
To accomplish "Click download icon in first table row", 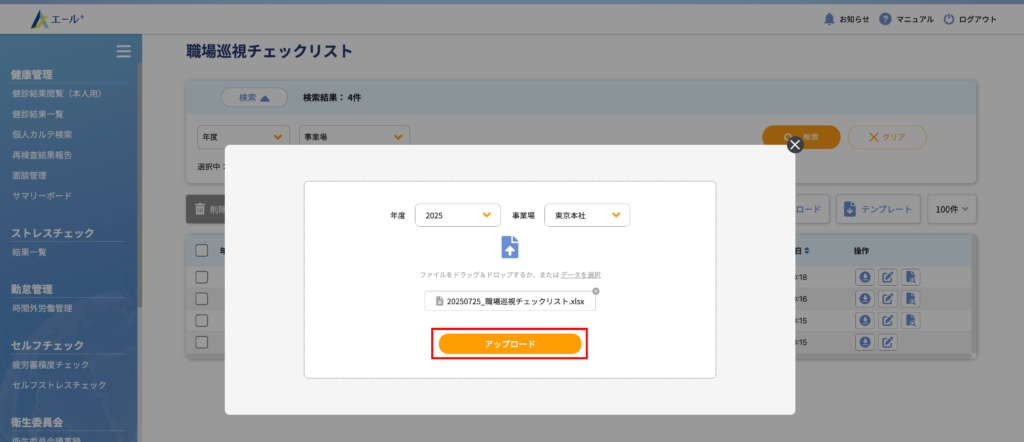I will pyautogui.click(x=864, y=277).
